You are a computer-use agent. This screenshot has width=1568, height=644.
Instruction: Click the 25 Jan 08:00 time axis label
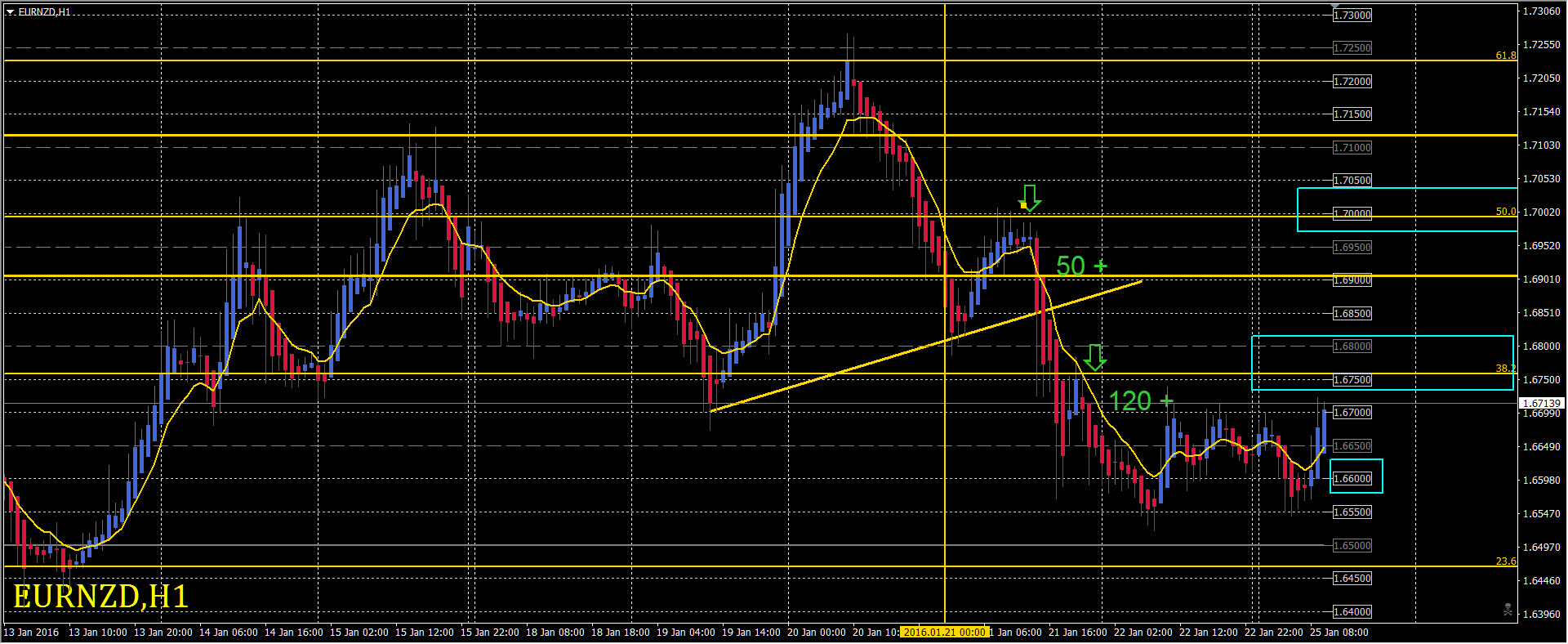pyautogui.click(x=1339, y=633)
